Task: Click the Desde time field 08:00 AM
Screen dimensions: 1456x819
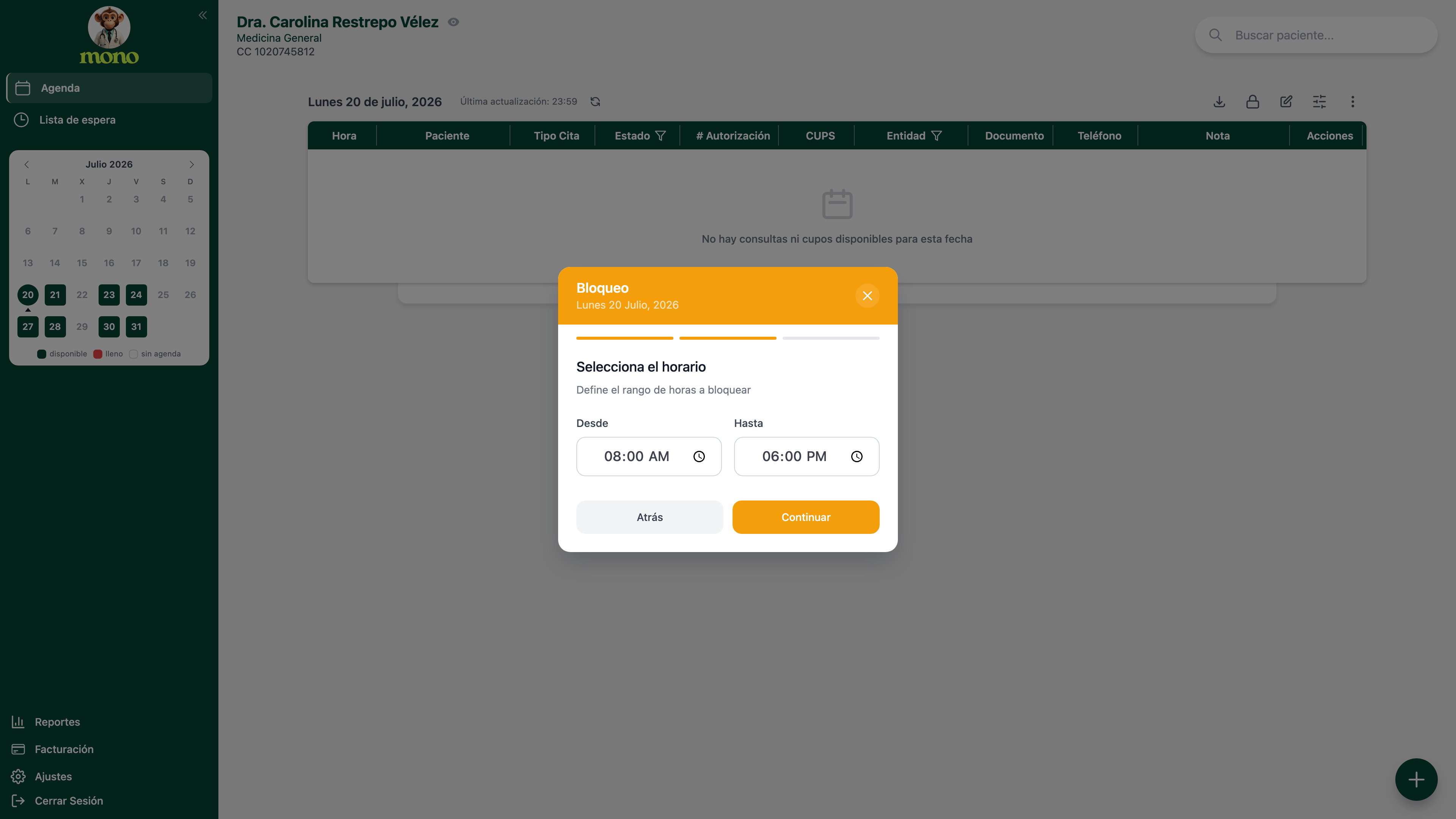Action: coord(649,456)
